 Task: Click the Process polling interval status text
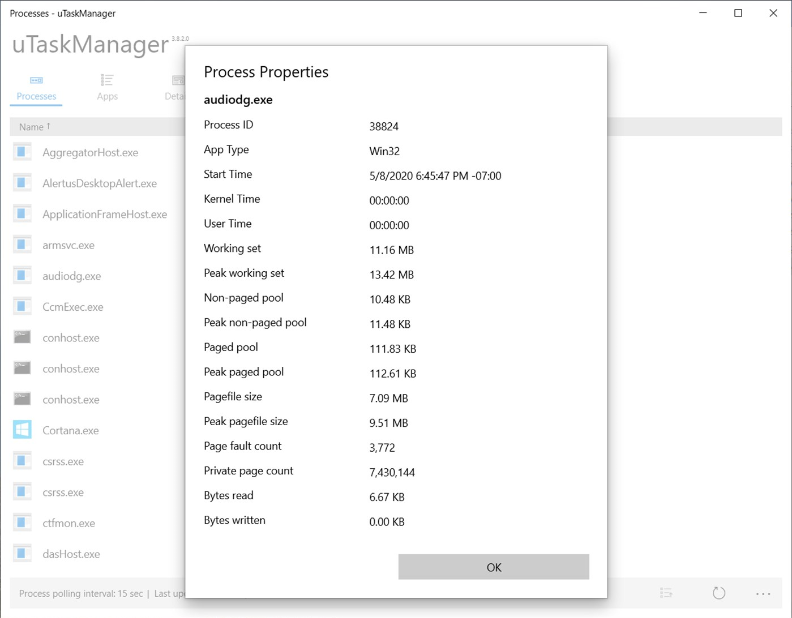click(81, 594)
